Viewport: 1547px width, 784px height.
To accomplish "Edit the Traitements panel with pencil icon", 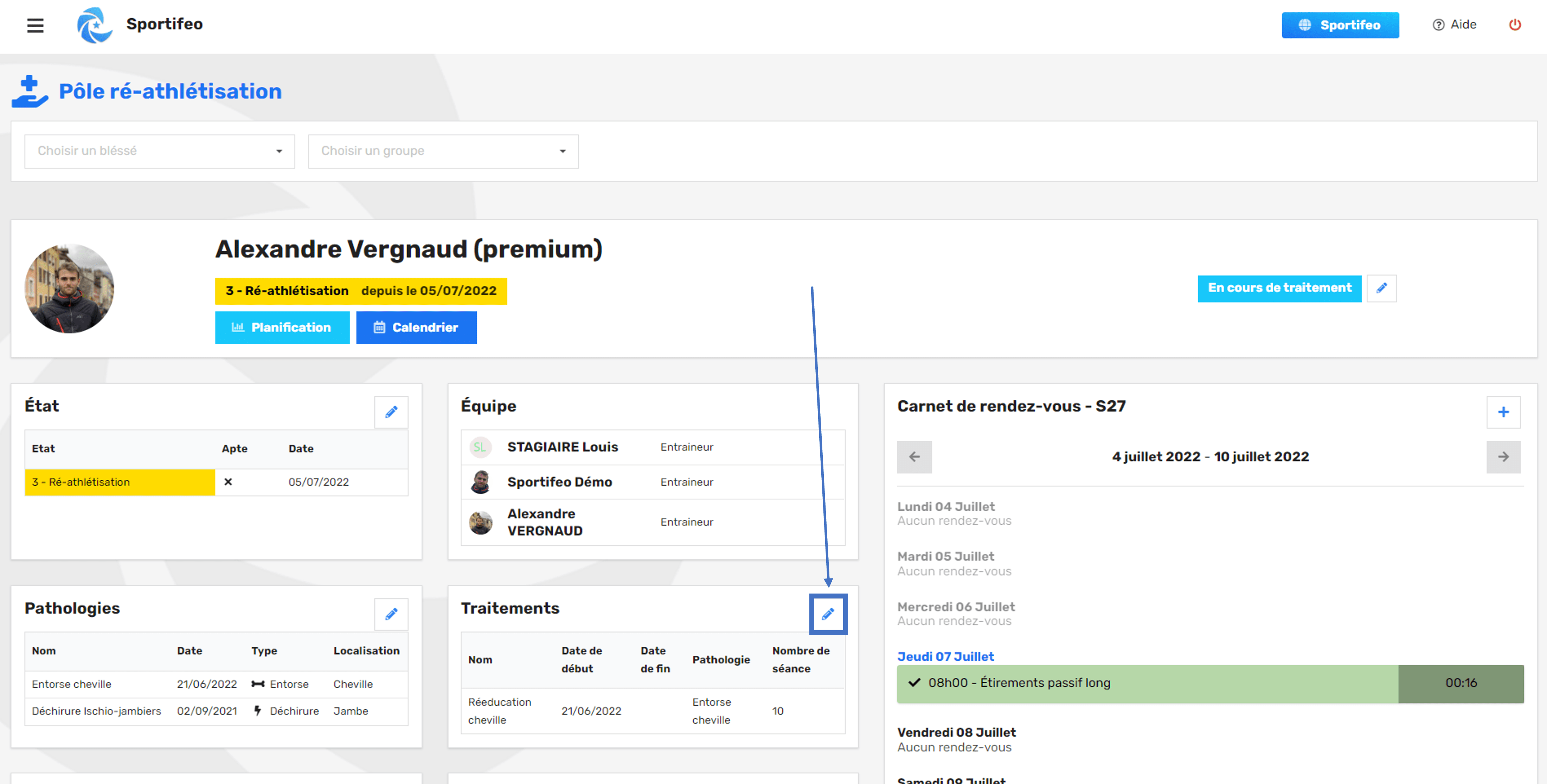I will tap(828, 614).
